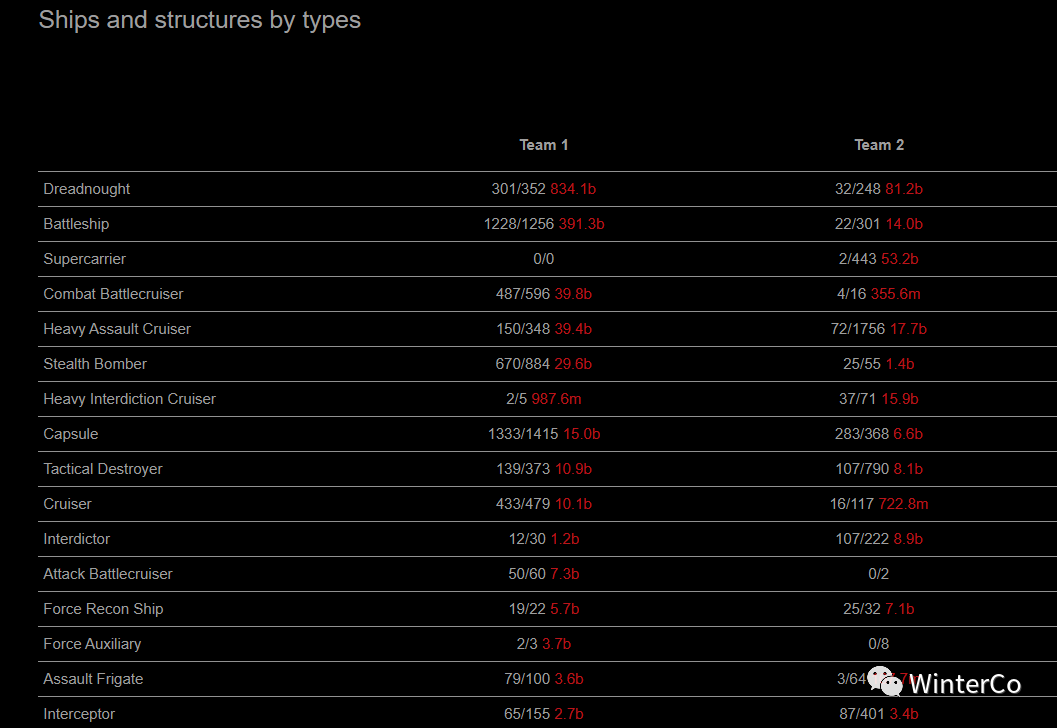The width and height of the screenshot is (1057, 728).
Task: Click Team 1 Interdictor value 12/30
Action: (x=527, y=539)
